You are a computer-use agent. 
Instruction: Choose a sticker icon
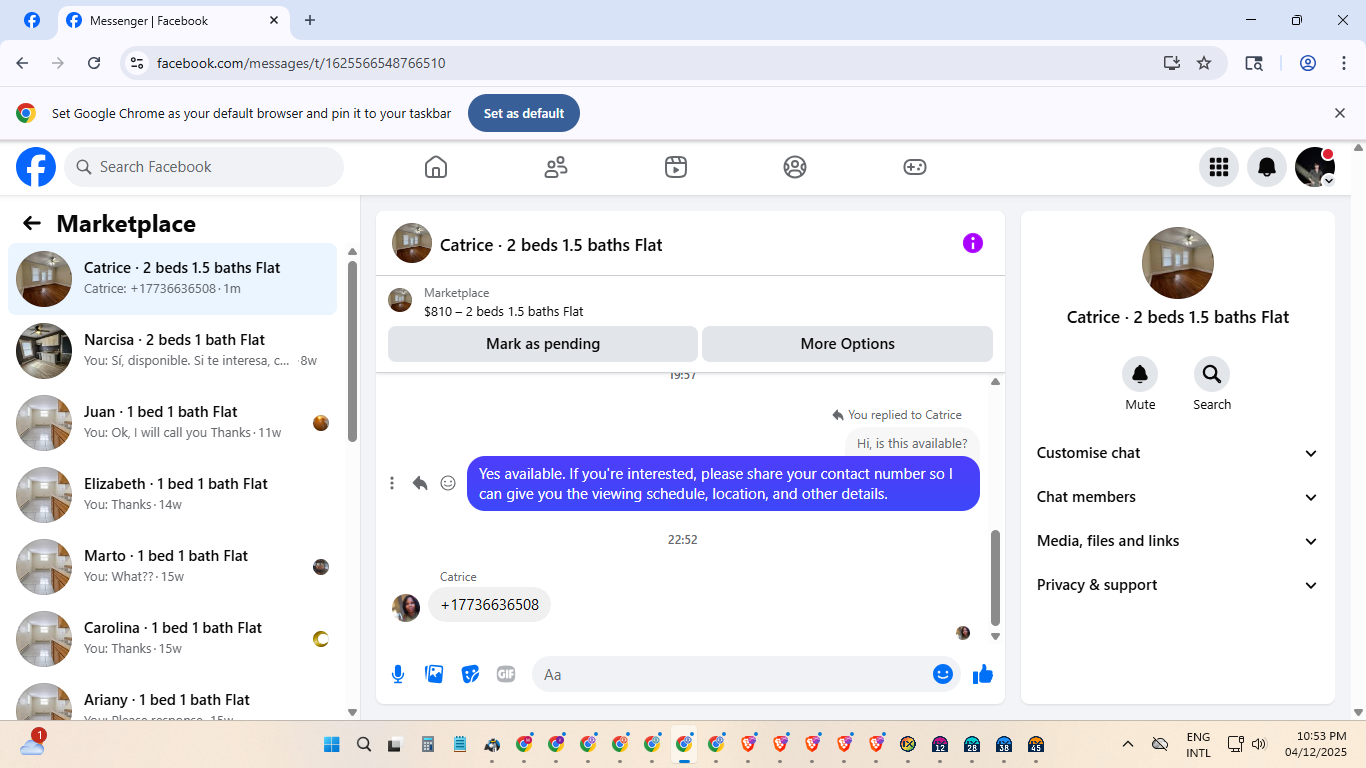470,674
